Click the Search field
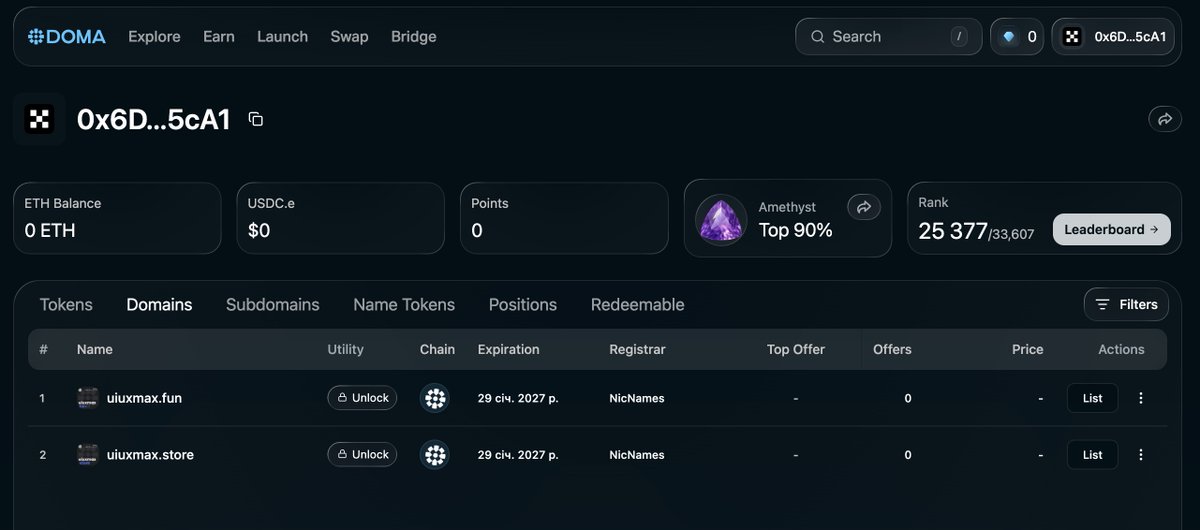The height and width of the screenshot is (530, 1200). coord(889,37)
